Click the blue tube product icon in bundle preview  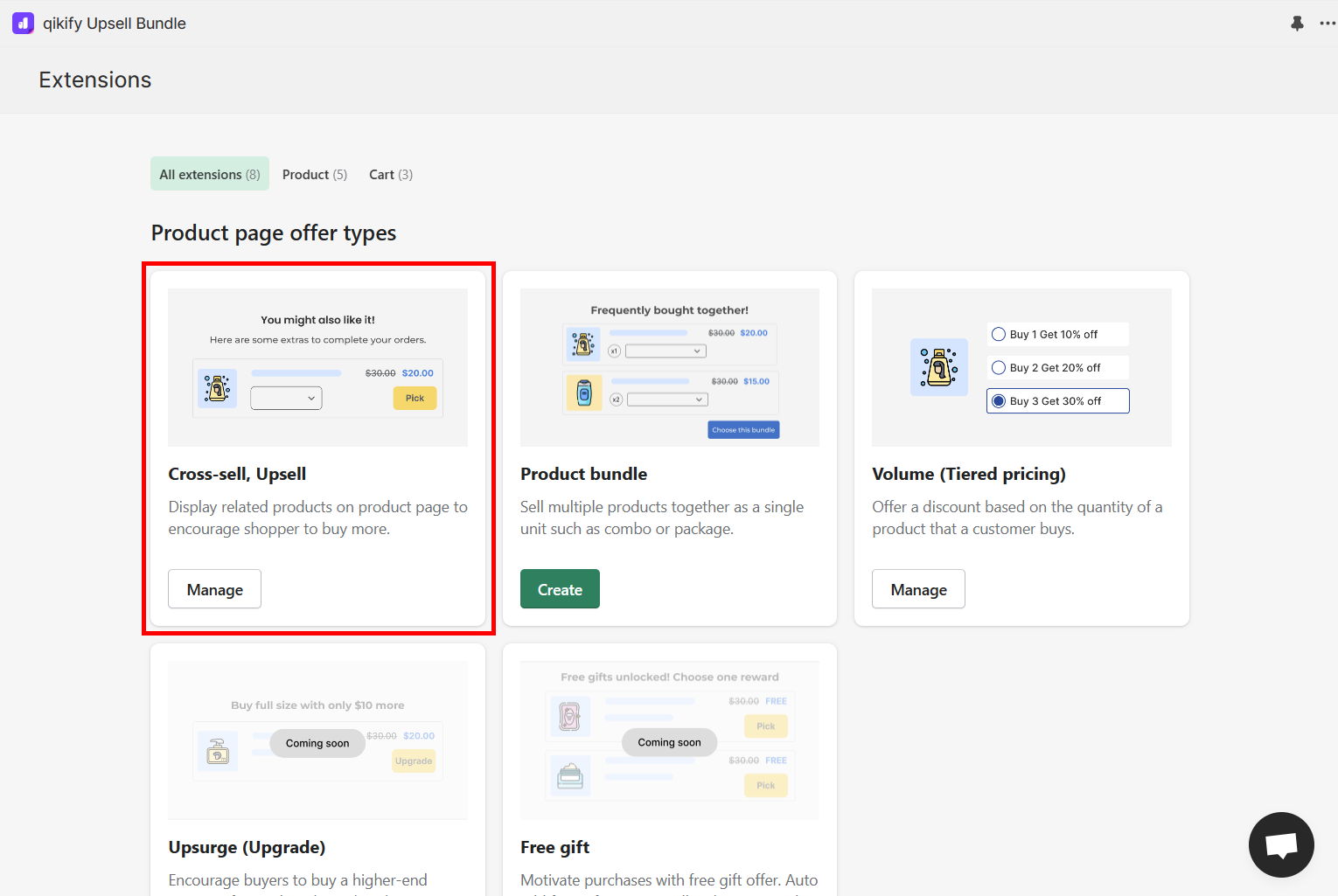click(x=584, y=392)
